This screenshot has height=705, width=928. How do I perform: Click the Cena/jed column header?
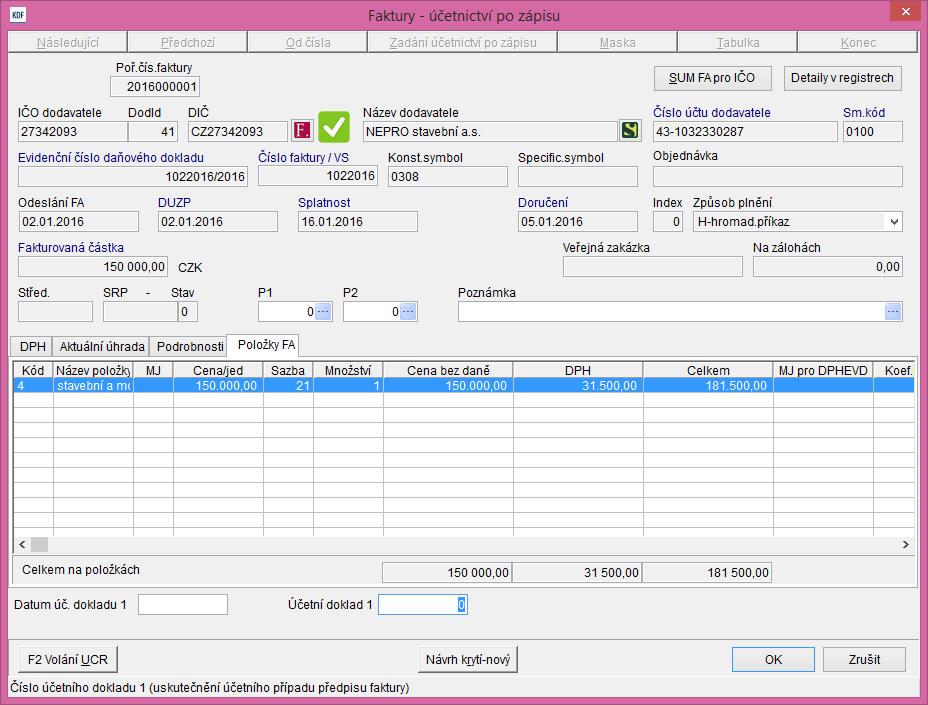pos(218,371)
